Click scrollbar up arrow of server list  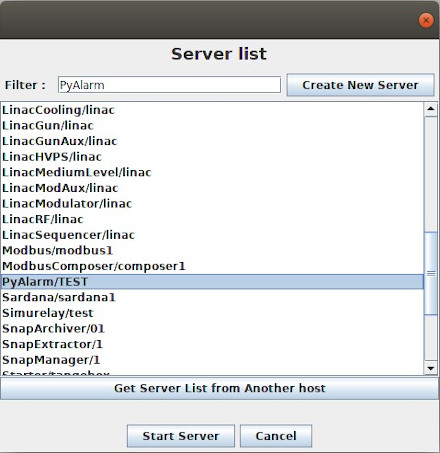click(431, 109)
